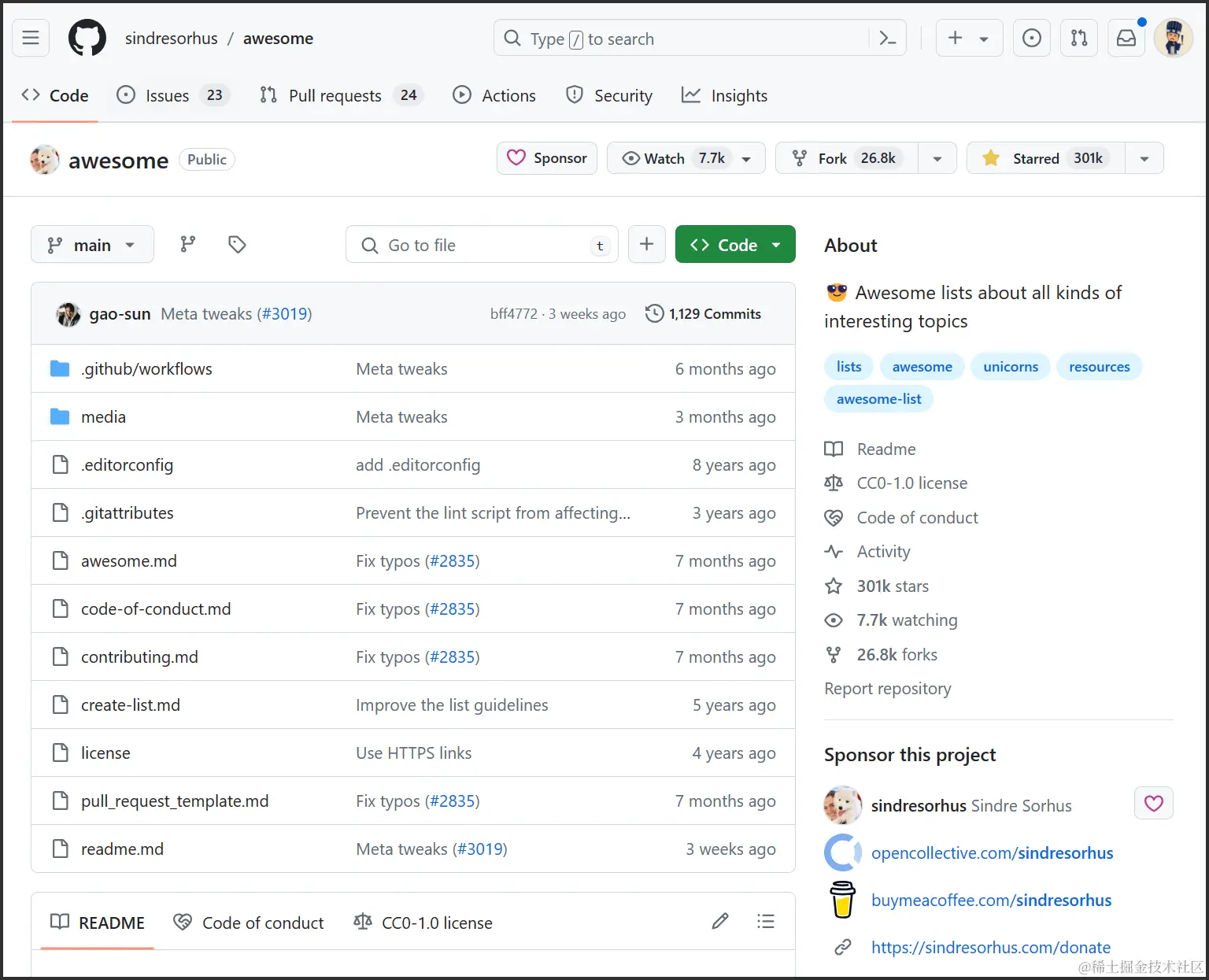Expand the Starred lists arrow
This screenshot has height=980, width=1209.
(1144, 158)
